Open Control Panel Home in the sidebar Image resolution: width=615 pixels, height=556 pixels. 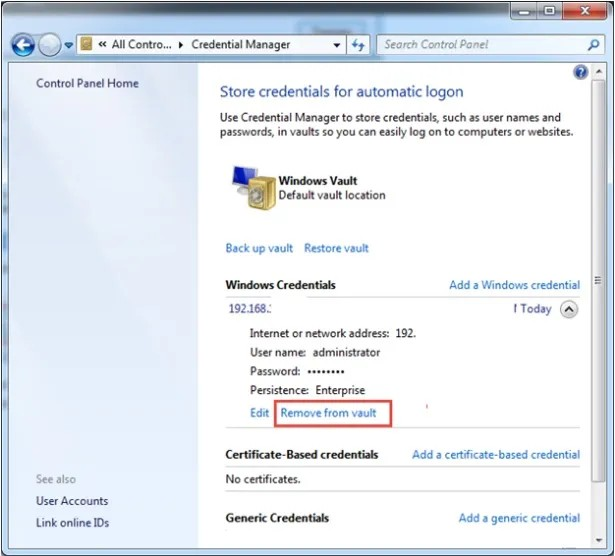tap(87, 83)
